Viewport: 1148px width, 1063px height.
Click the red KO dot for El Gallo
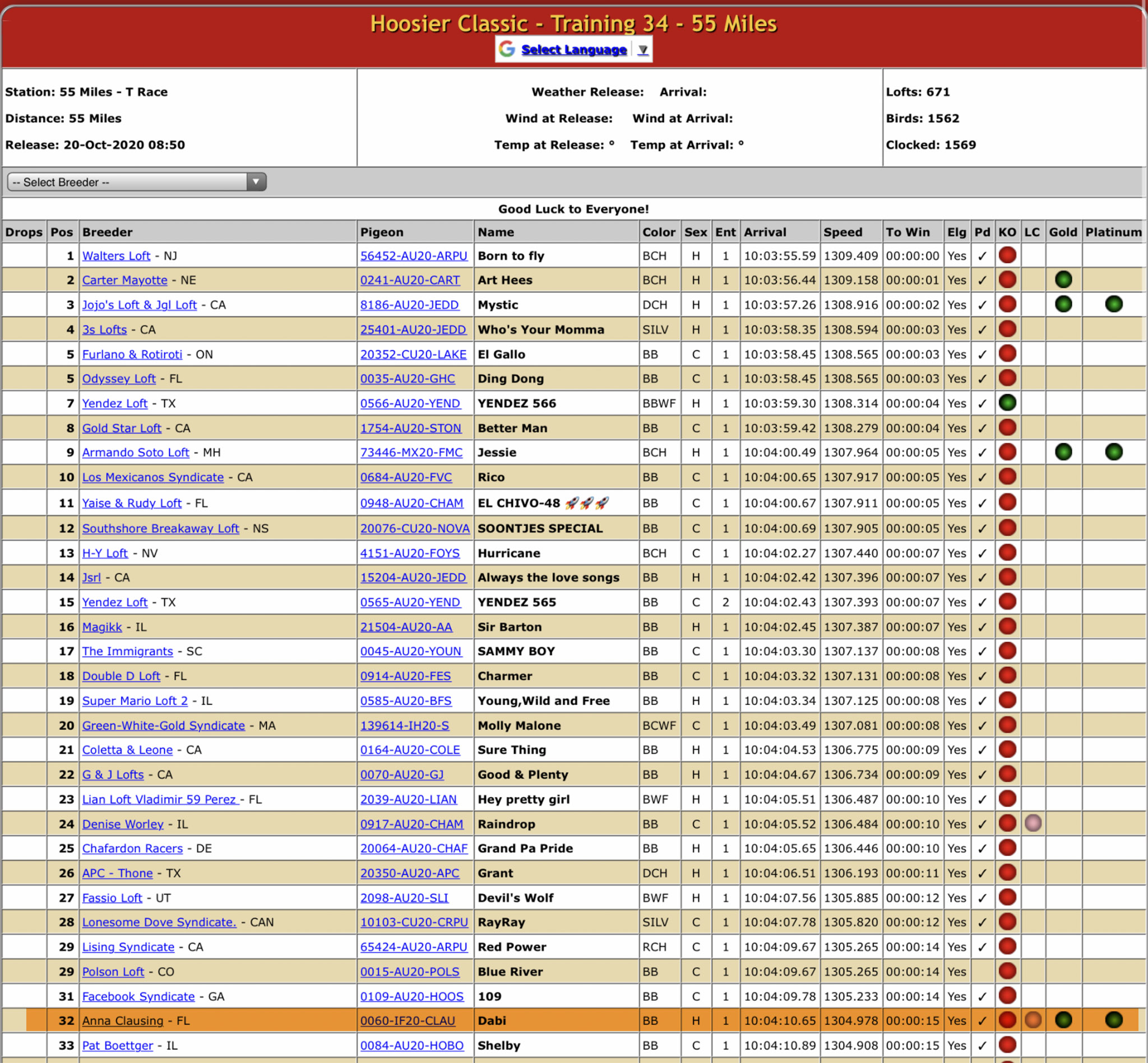pos(1007,354)
